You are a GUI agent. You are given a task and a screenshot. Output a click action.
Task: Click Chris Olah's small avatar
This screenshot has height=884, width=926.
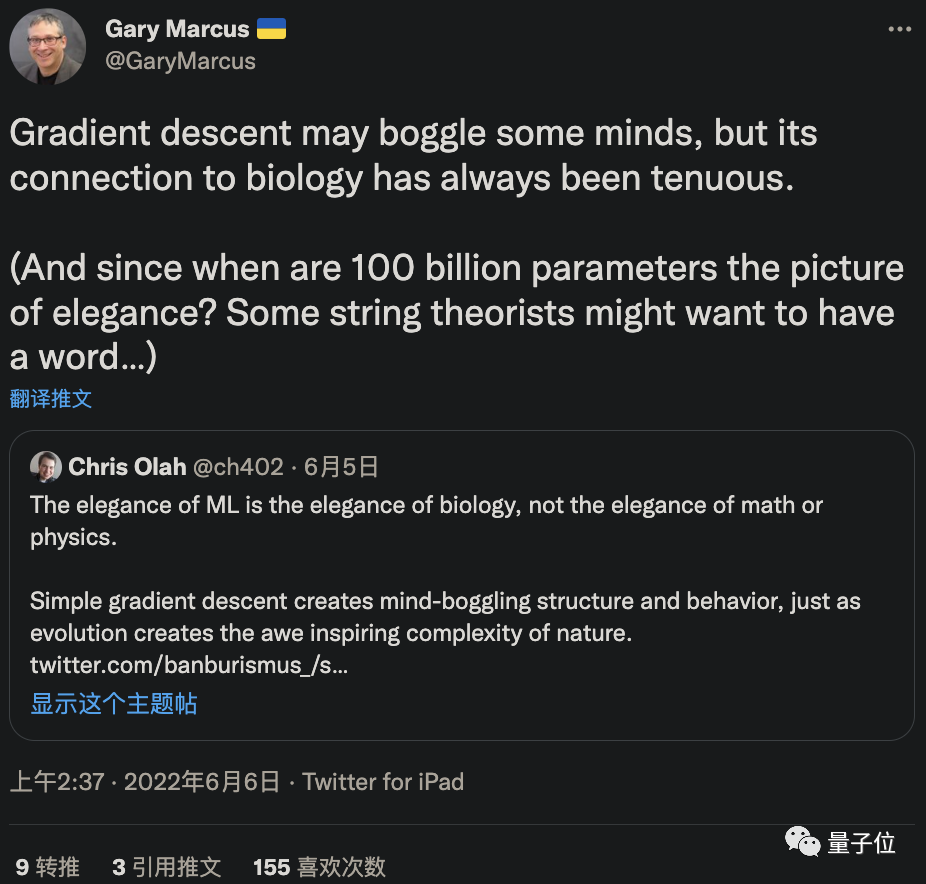click(45, 466)
